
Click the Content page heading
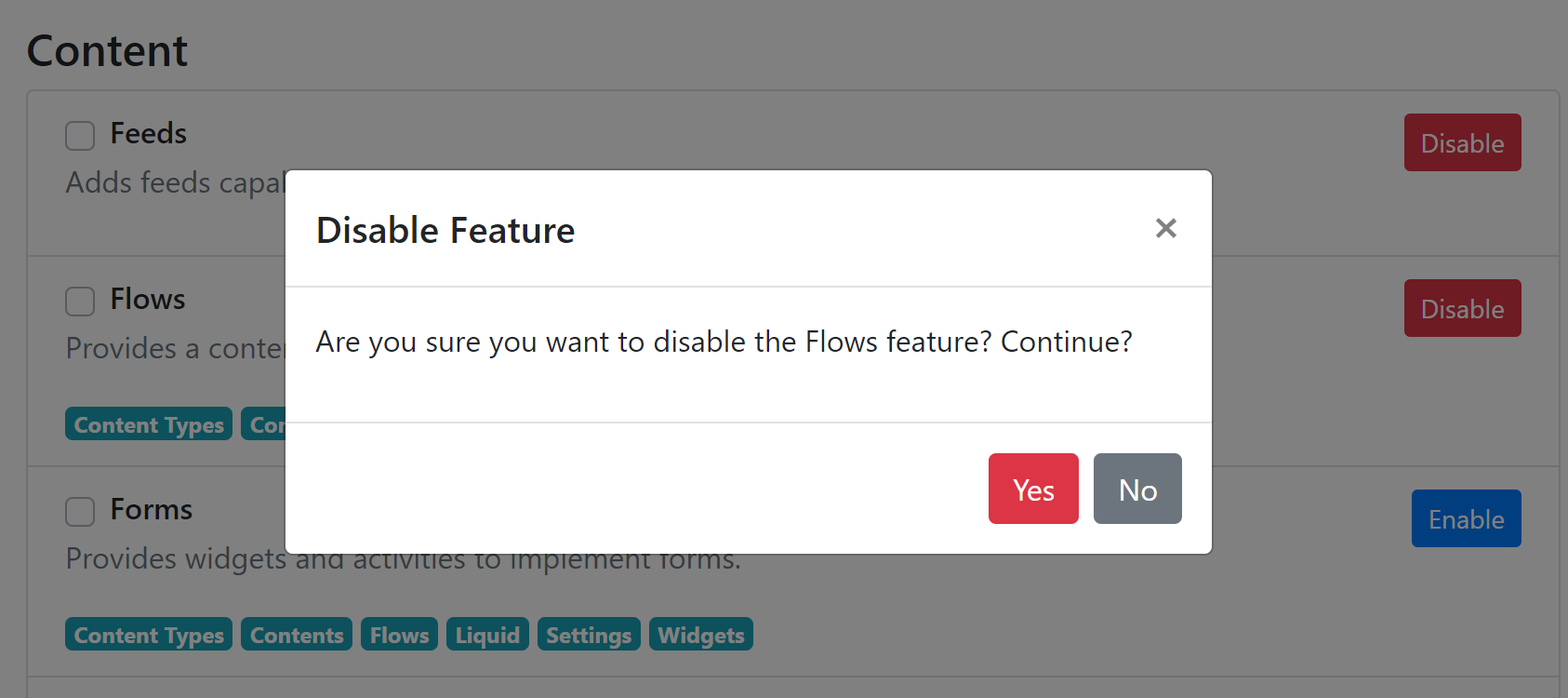(x=106, y=51)
